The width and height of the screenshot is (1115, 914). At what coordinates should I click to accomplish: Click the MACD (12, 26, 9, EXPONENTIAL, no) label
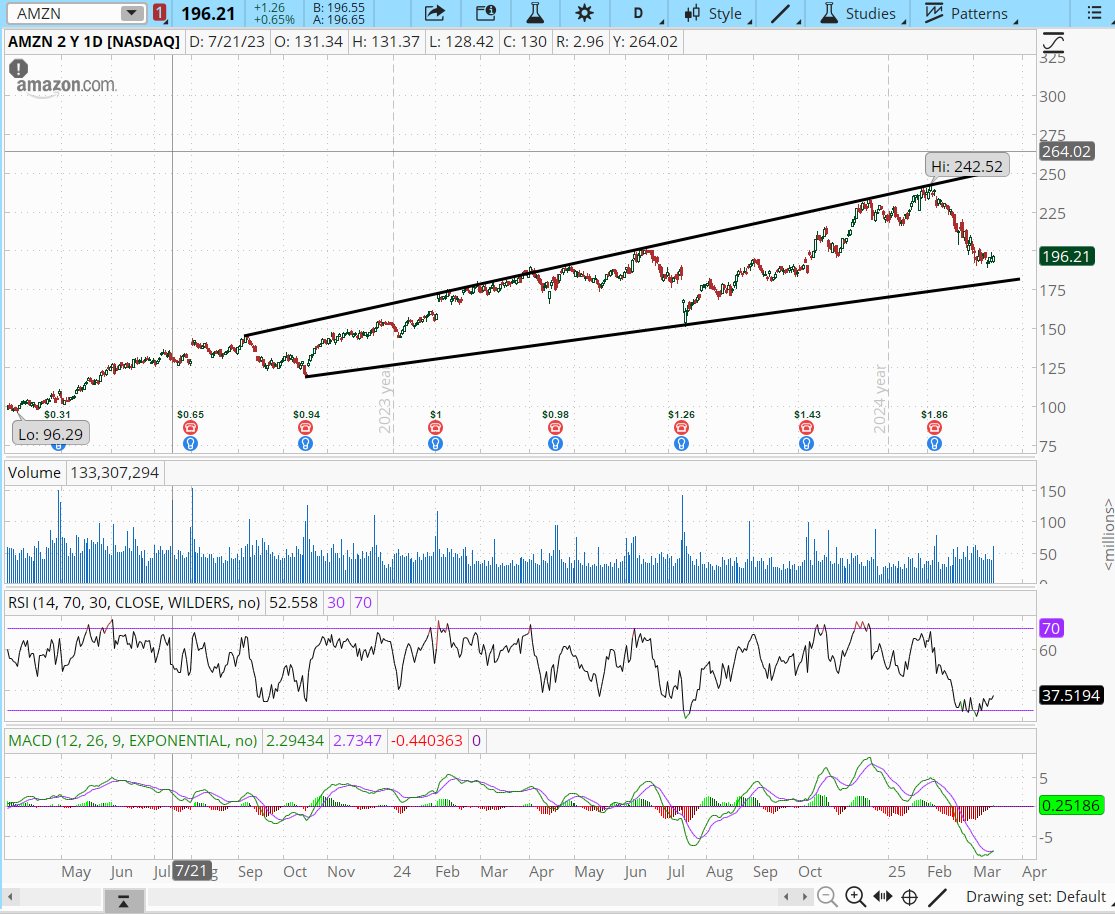pyautogui.click(x=132, y=740)
